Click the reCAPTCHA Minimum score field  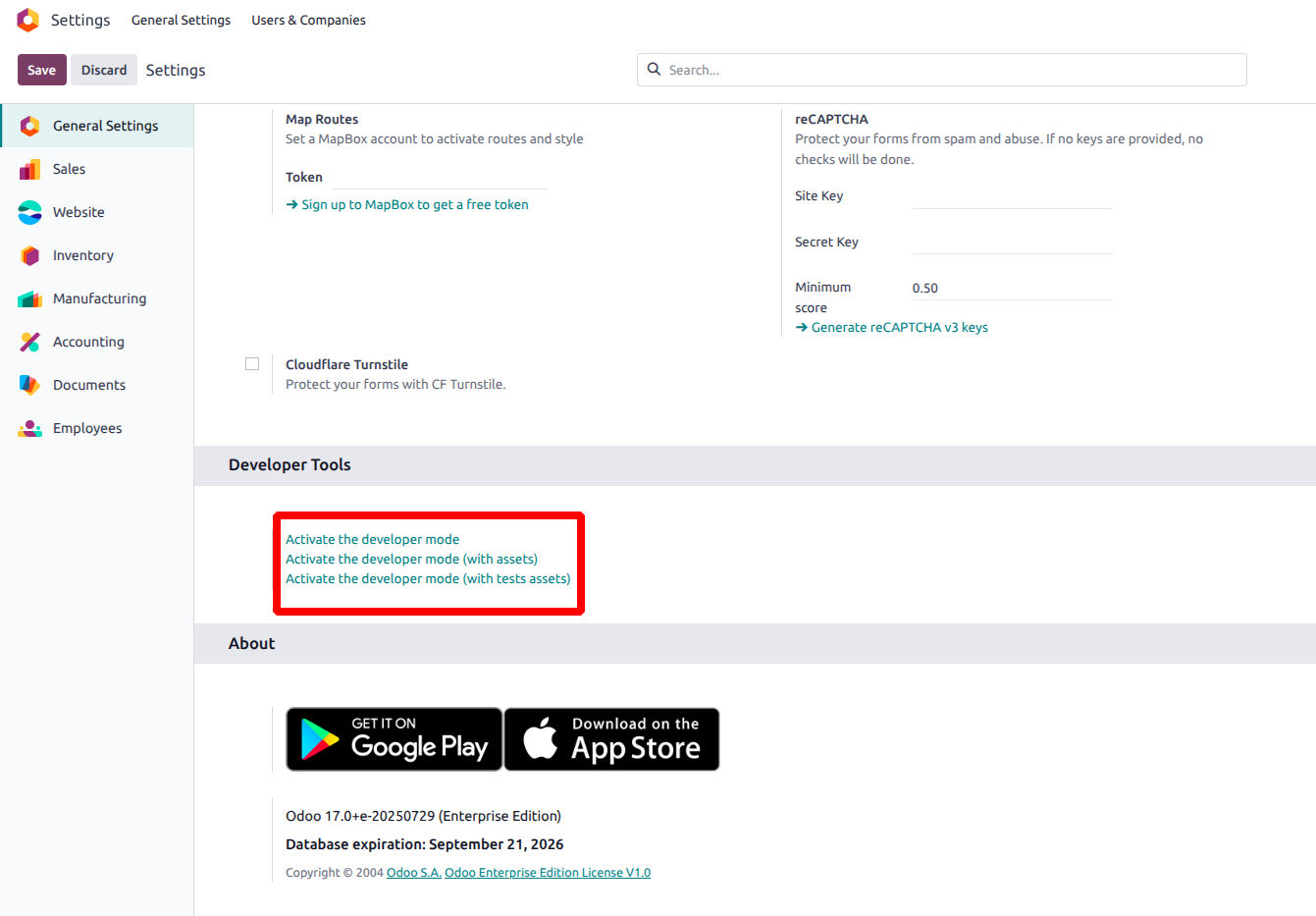click(1011, 288)
